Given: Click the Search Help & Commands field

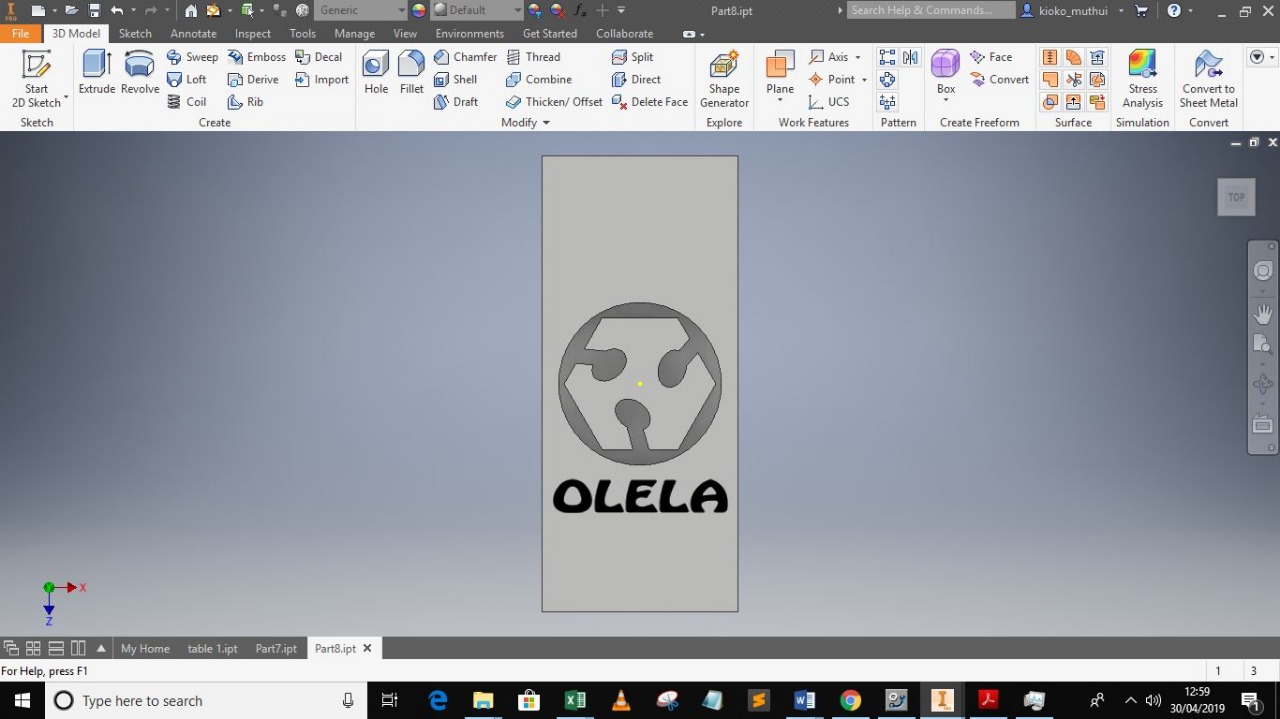Looking at the screenshot, I should tap(931, 10).
